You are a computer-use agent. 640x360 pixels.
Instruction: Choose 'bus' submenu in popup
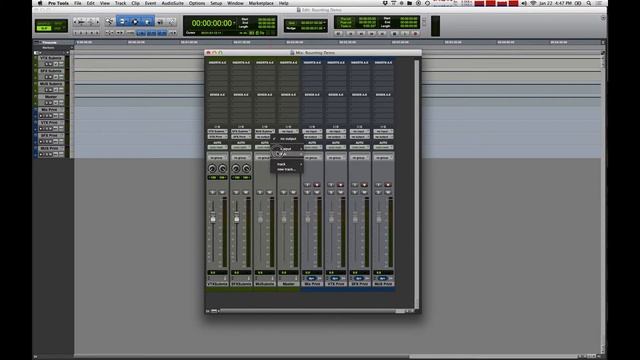click(x=288, y=154)
